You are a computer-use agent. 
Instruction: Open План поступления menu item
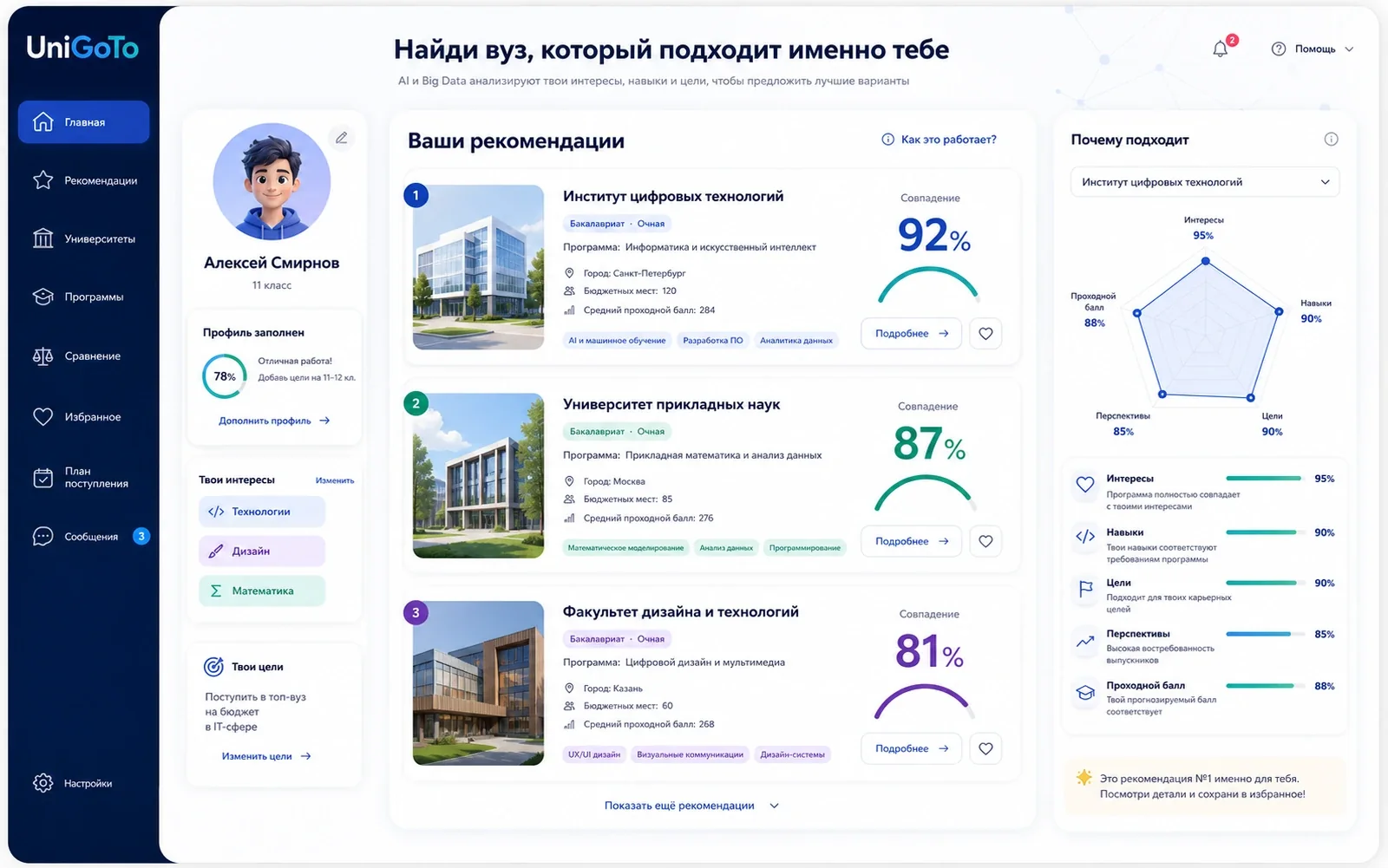tap(83, 478)
